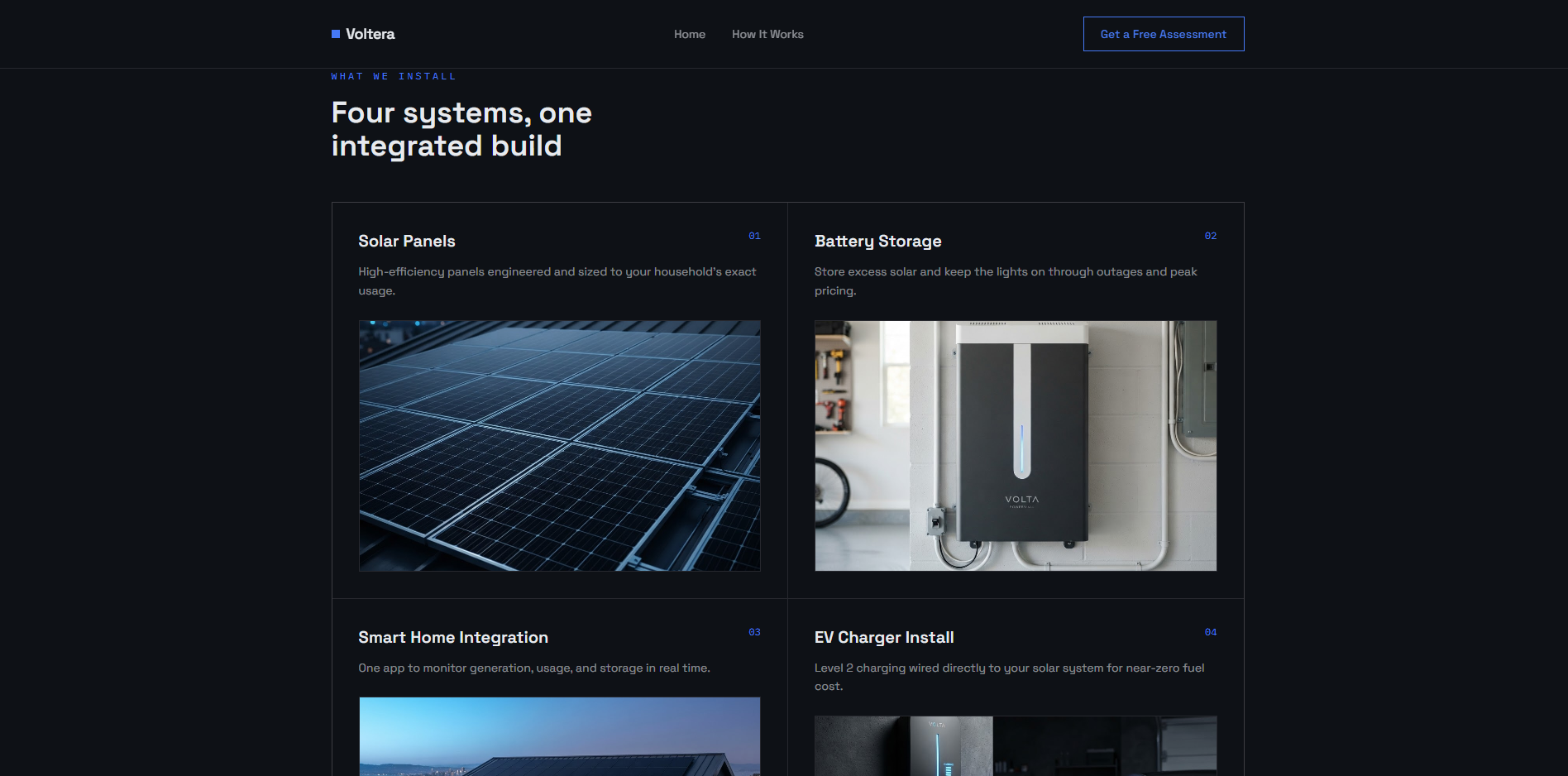This screenshot has height=776, width=1568.
Task: Click the 'One app to monitor generation' description
Action: coord(534,668)
